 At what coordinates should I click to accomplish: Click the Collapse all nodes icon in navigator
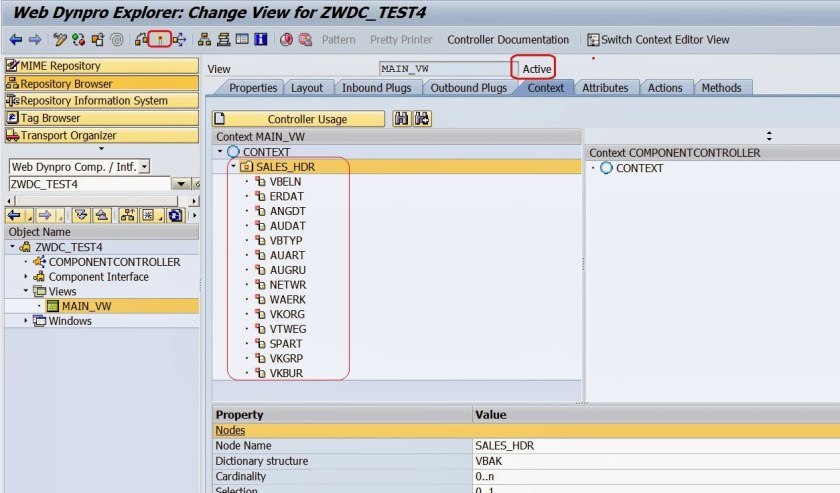pyautogui.click(x=101, y=215)
